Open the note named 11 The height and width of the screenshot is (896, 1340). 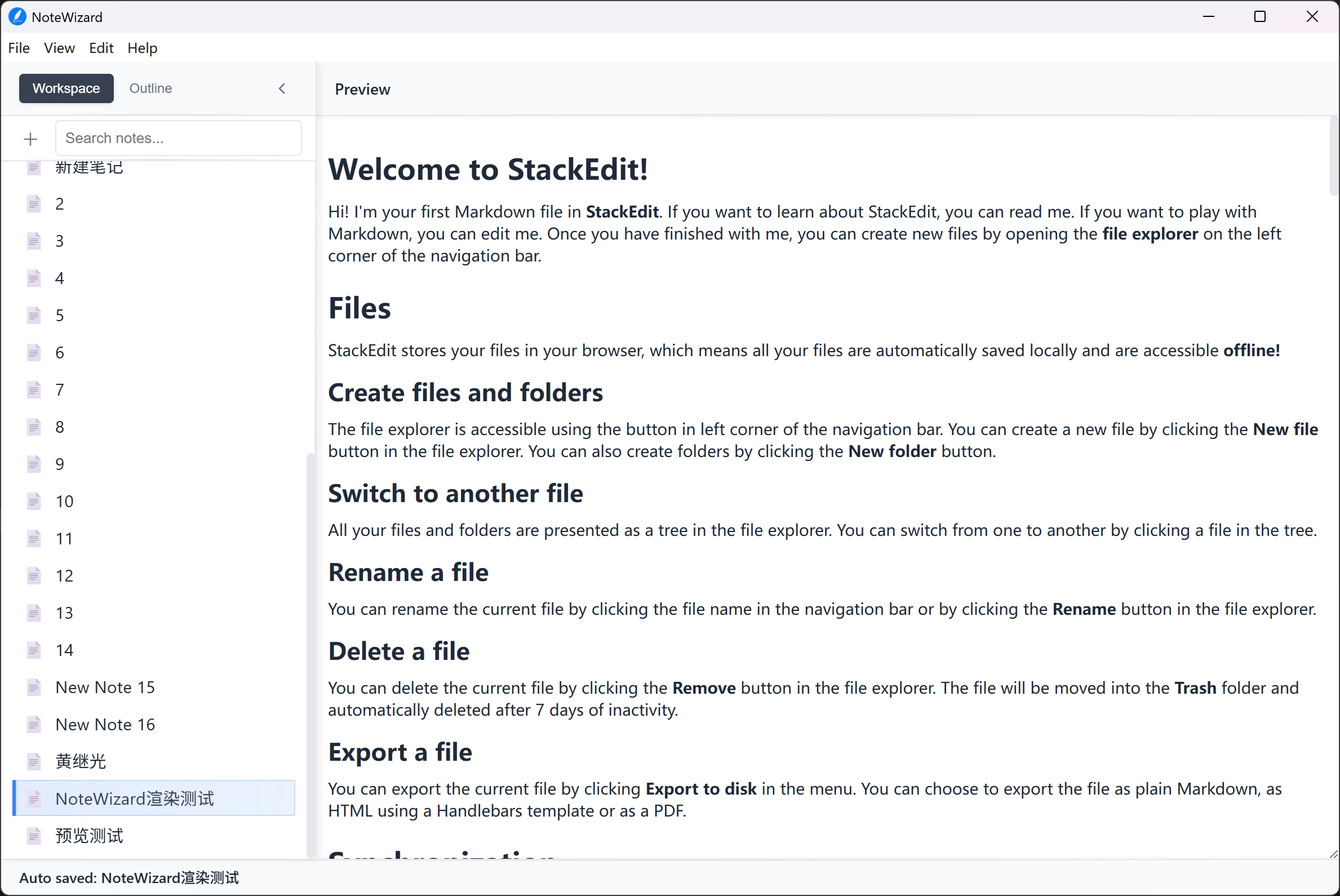click(154, 538)
